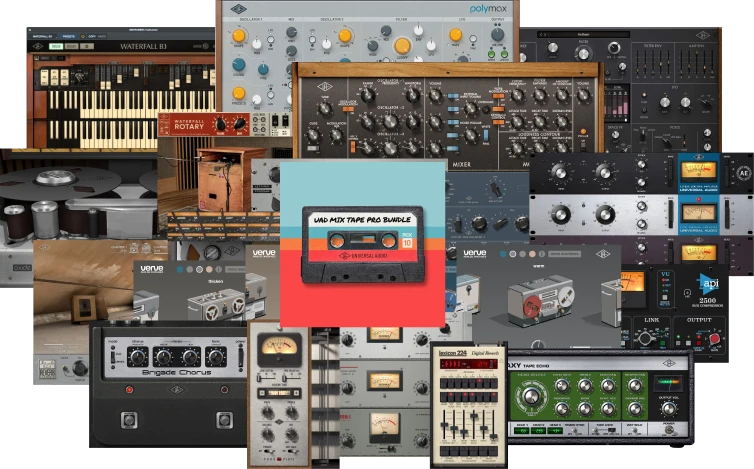Click the 'more machines' button in right Verve window

click(x=565, y=254)
